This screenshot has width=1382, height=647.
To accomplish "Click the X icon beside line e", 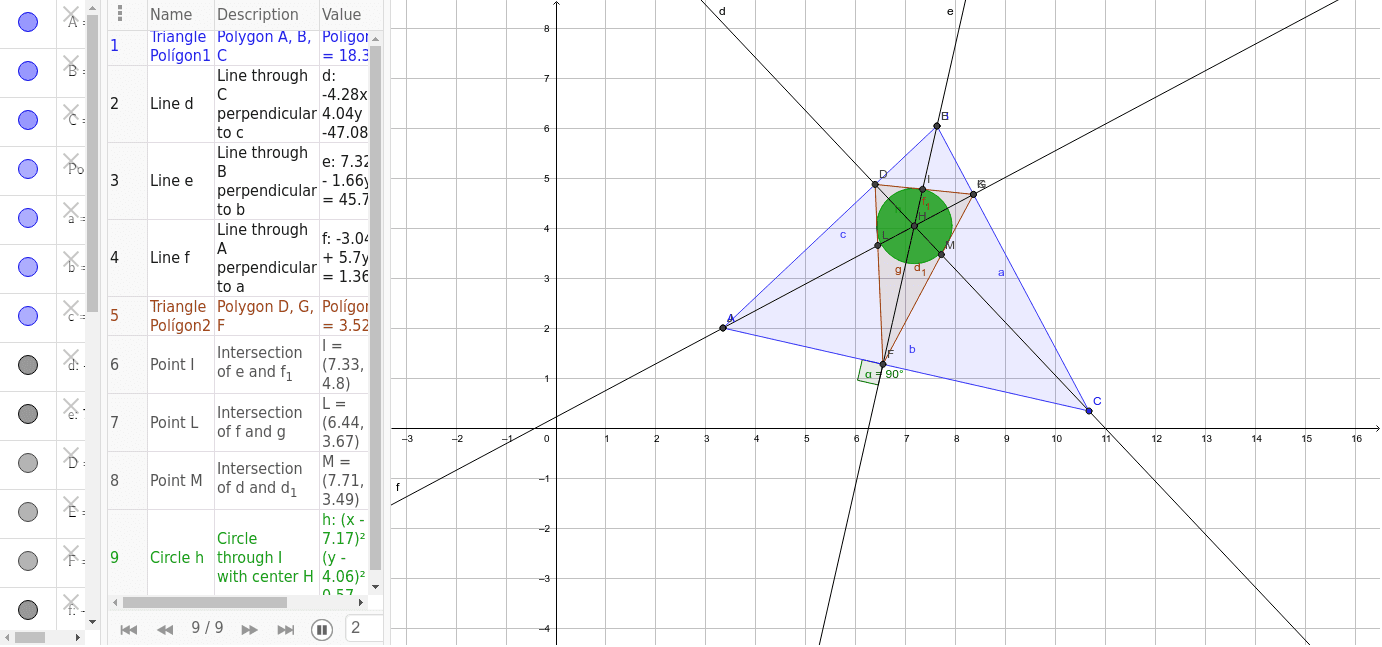I will click(x=71, y=407).
